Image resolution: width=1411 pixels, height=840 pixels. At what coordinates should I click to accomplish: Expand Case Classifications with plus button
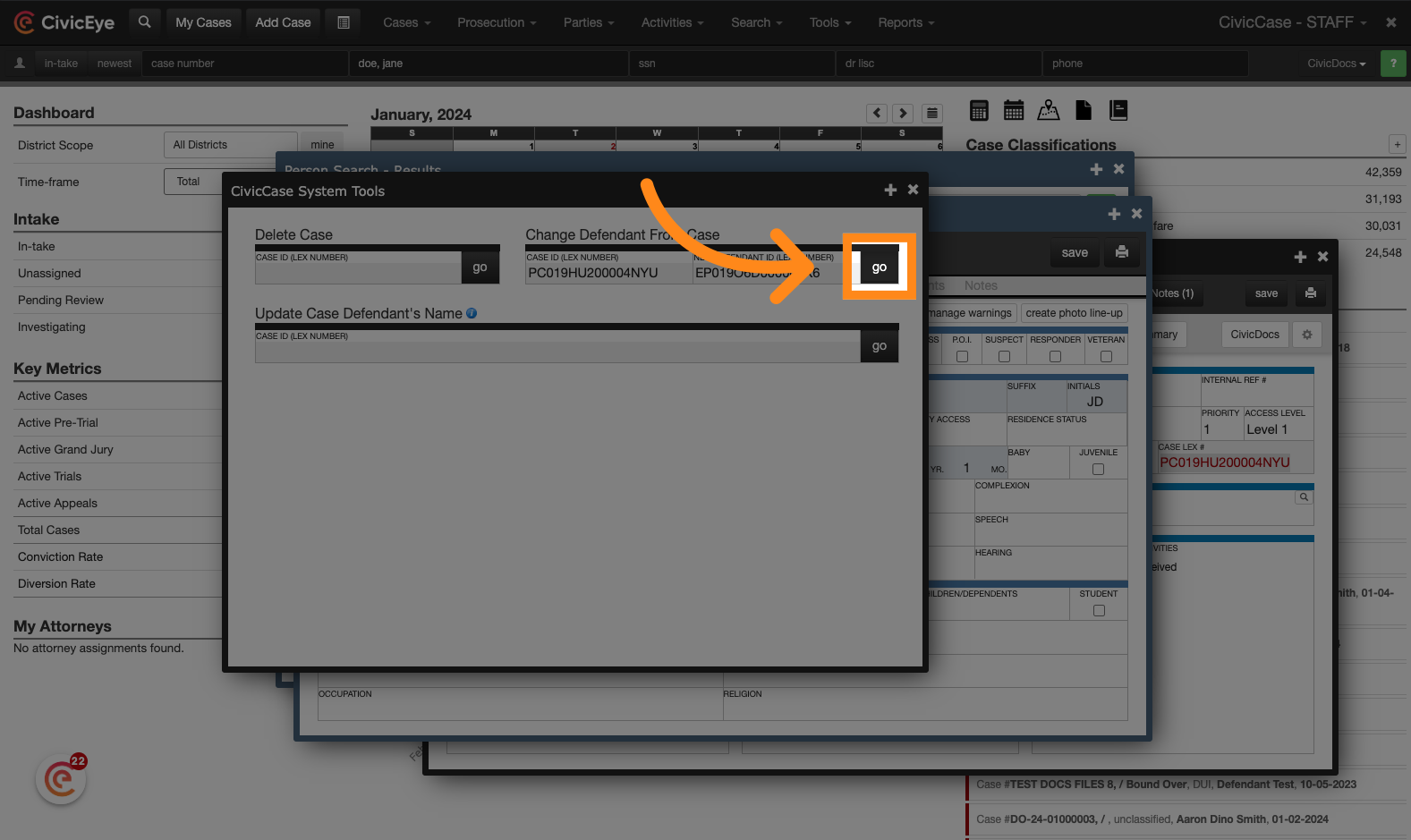pyautogui.click(x=1398, y=144)
